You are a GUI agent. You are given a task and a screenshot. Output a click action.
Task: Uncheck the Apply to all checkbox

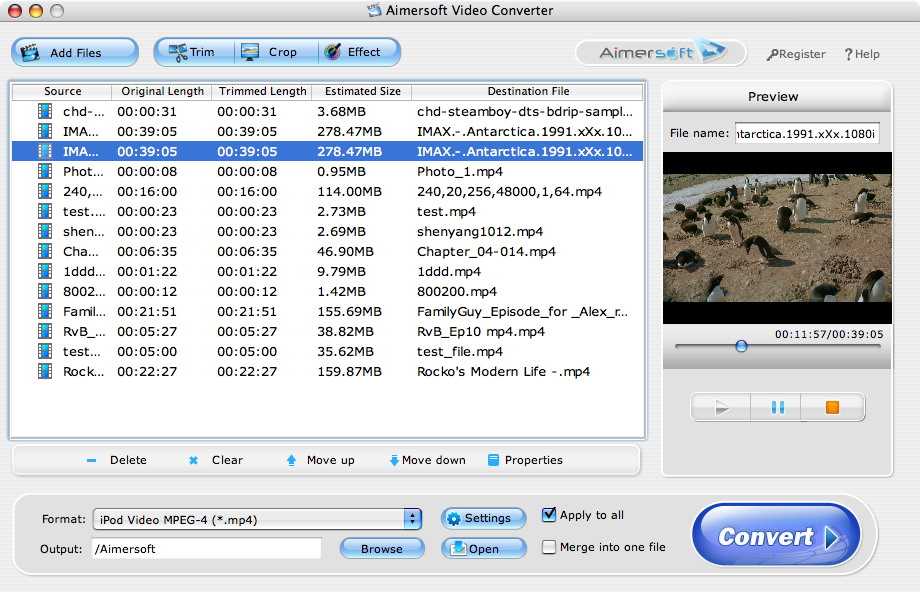pyautogui.click(x=549, y=515)
